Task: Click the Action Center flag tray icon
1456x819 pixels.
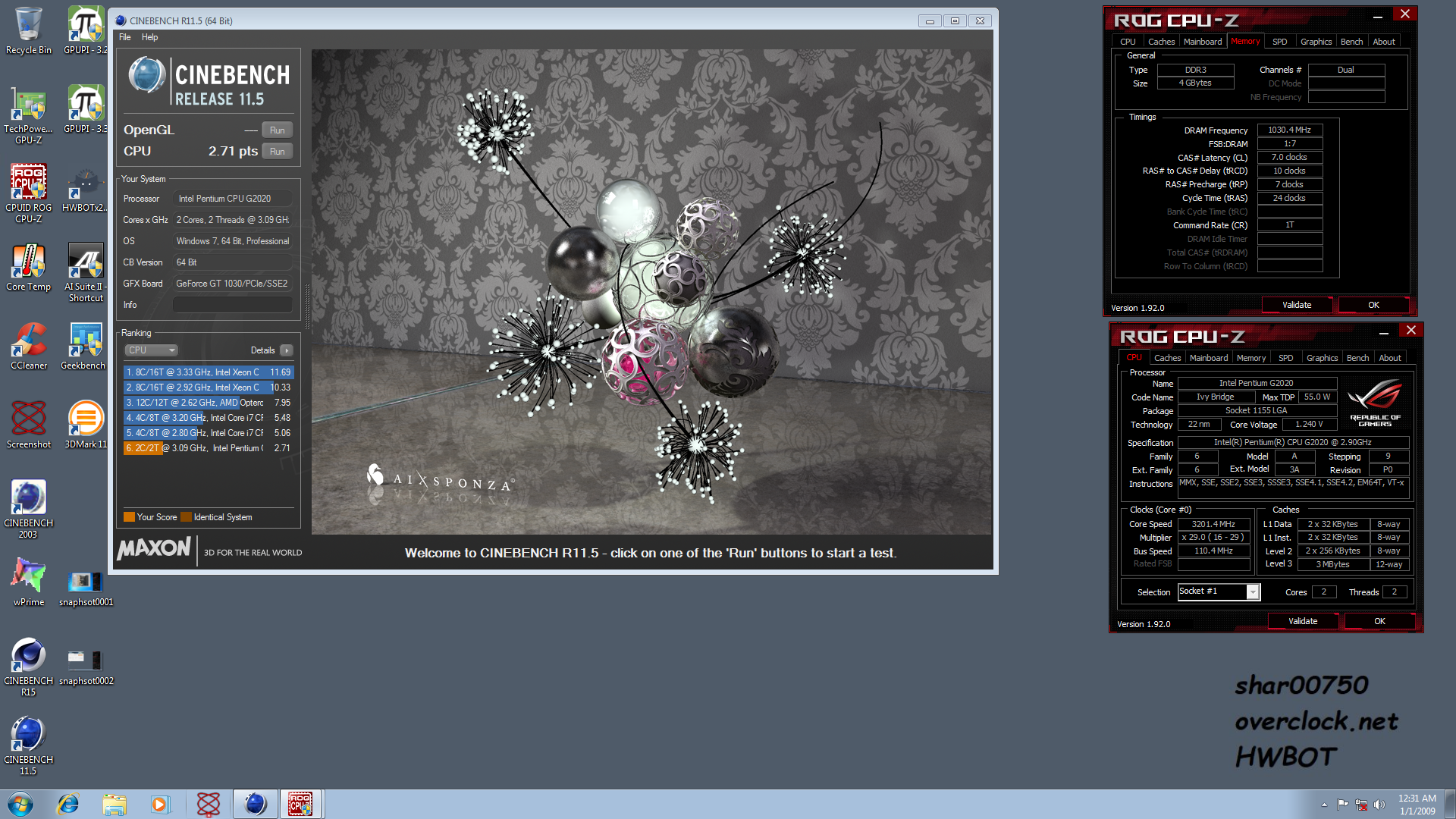Action: 1342,805
